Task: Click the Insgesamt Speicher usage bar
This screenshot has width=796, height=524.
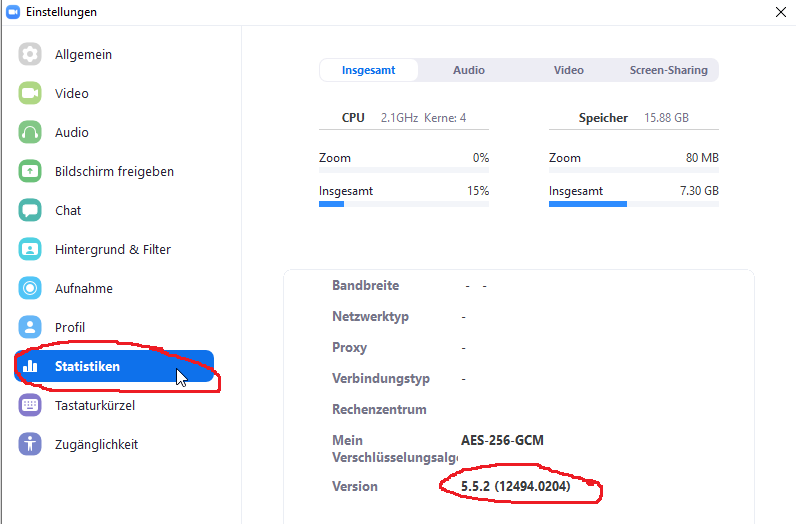Action: pos(633,203)
